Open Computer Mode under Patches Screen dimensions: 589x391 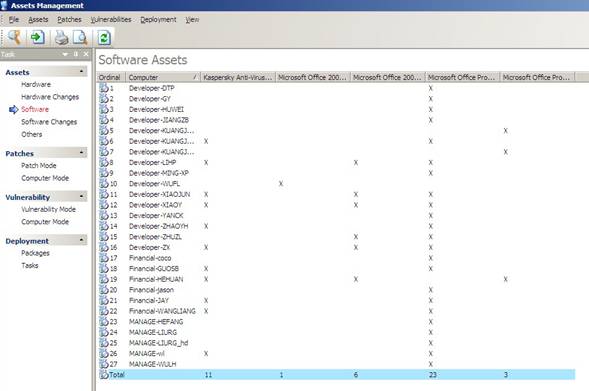coord(45,178)
